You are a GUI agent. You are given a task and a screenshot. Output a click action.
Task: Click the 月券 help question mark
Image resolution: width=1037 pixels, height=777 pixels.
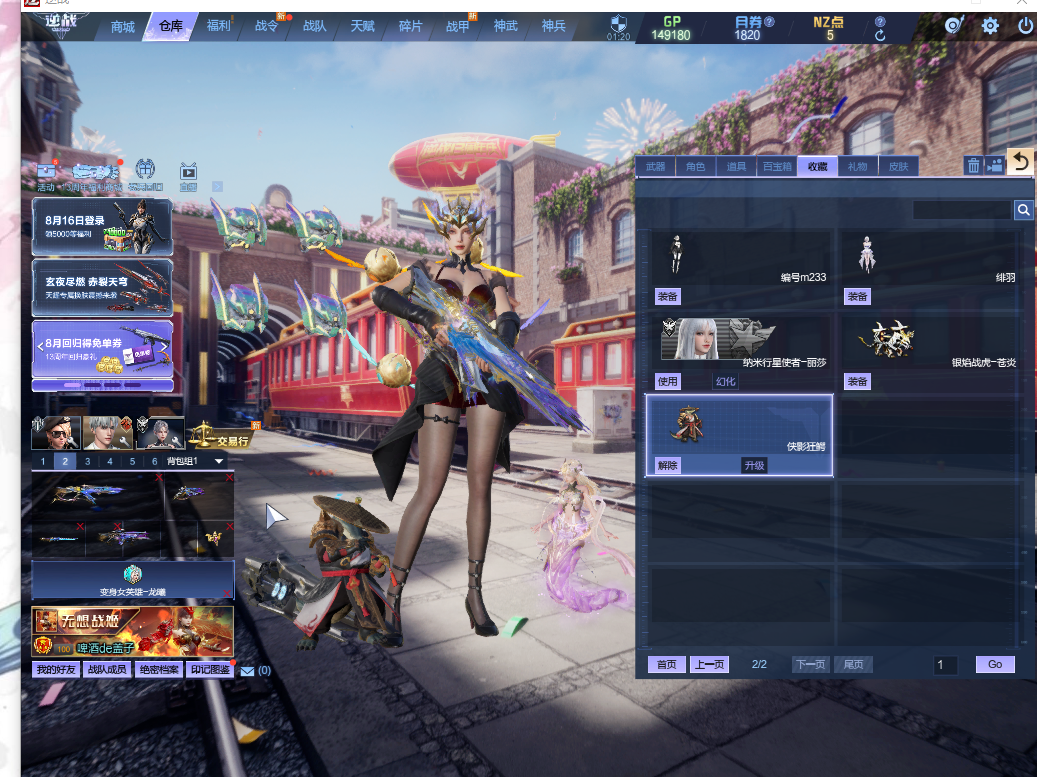point(769,21)
